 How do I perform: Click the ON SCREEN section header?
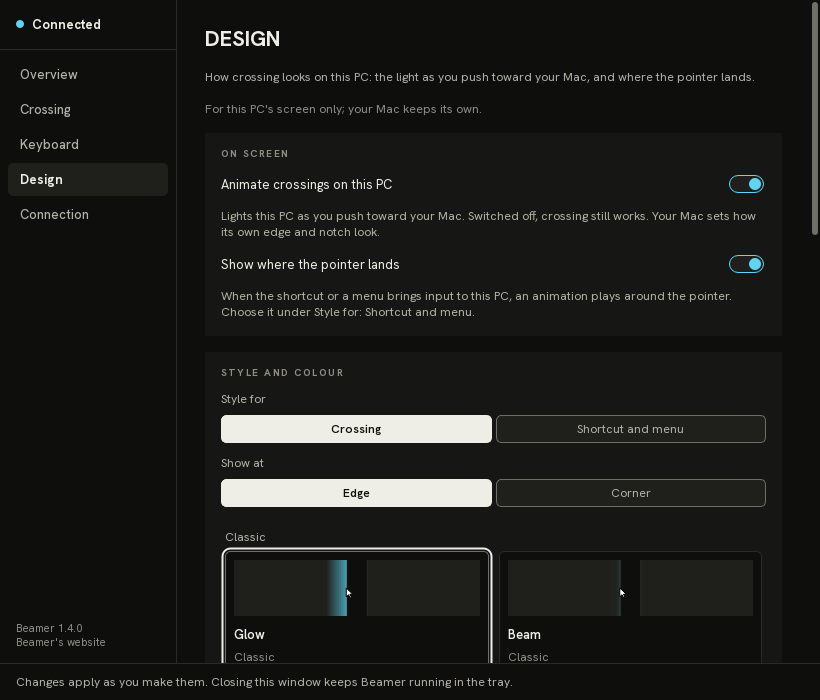(255, 154)
